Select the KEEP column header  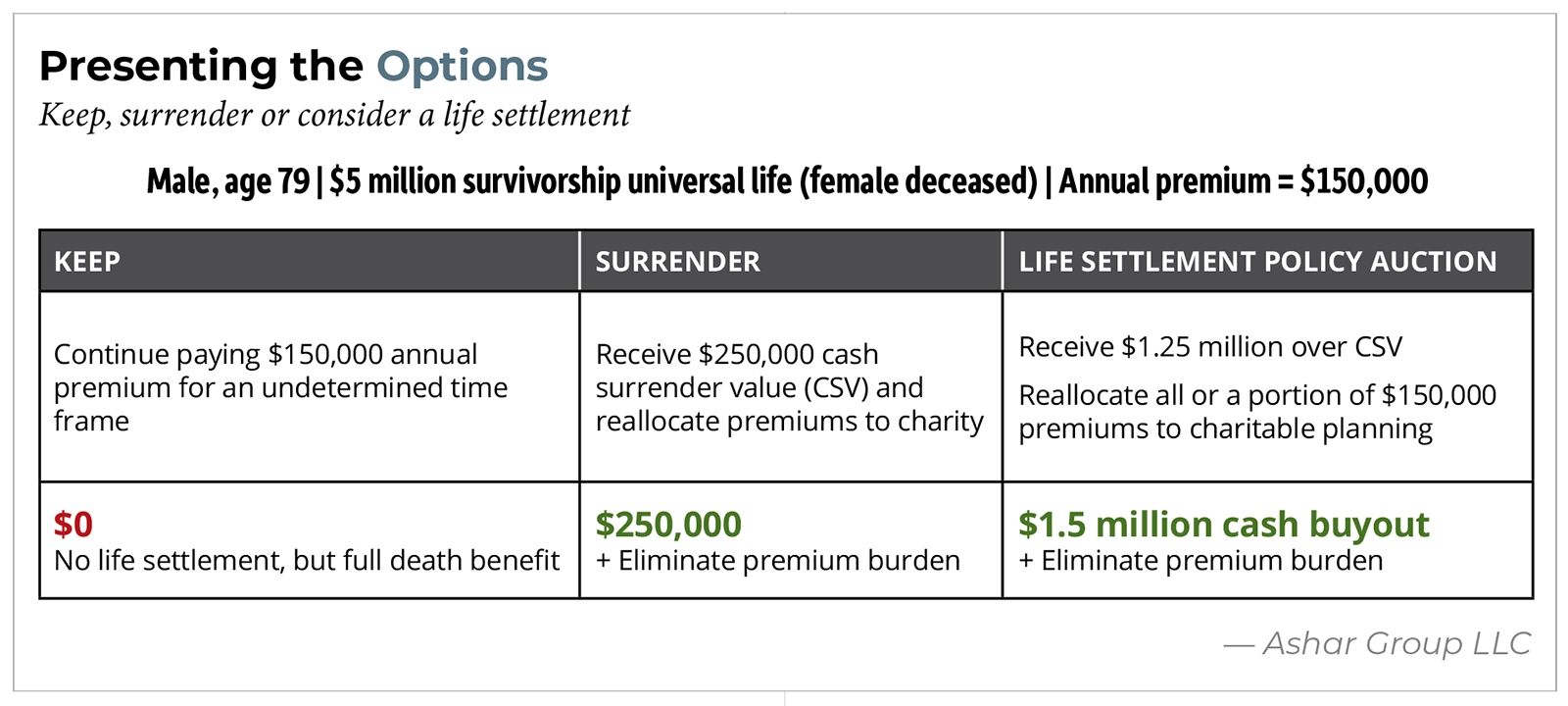pos(87,262)
